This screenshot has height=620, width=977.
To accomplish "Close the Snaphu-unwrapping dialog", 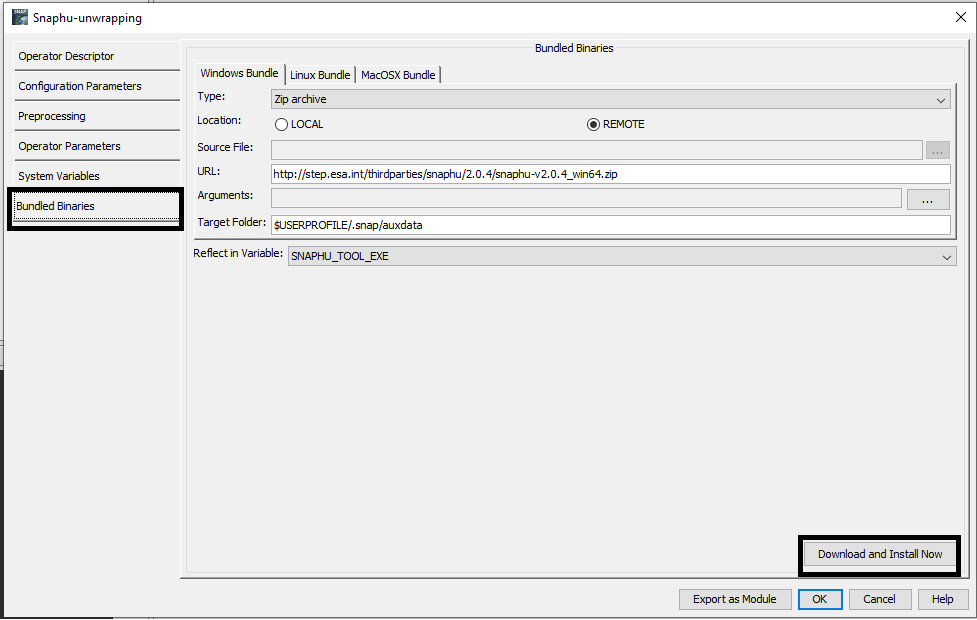I will pyautogui.click(x=960, y=17).
